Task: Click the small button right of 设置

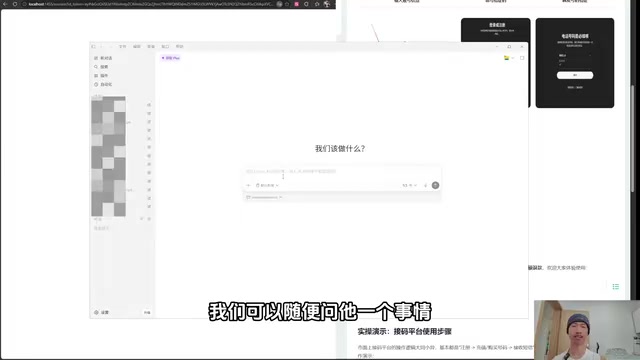Action: (147, 312)
